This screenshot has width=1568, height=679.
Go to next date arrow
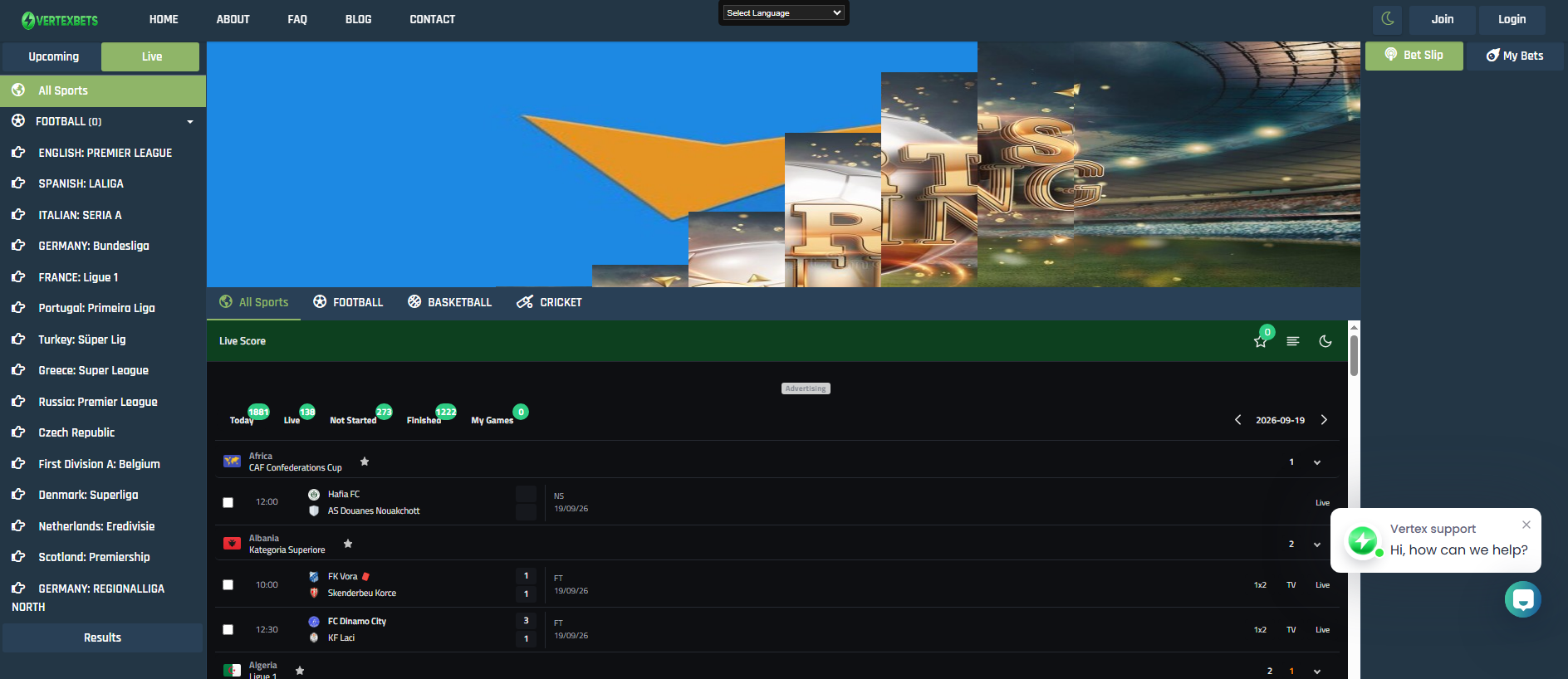(1324, 420)
